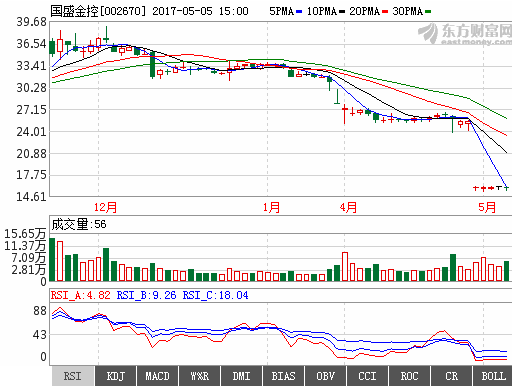Click the 20PMA red legend marker

(385, 12)
